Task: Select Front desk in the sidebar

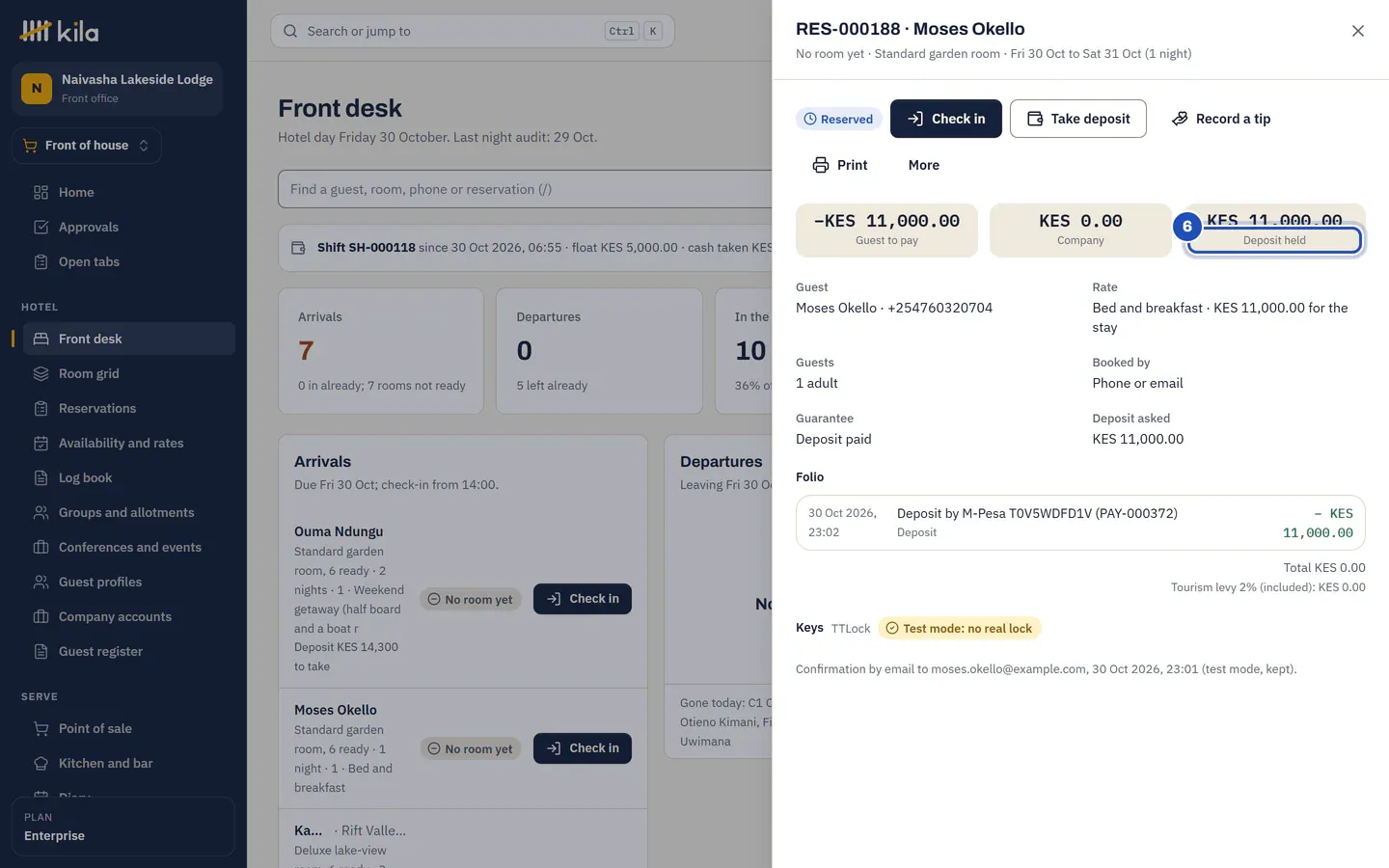Action: tap(129, 339)
